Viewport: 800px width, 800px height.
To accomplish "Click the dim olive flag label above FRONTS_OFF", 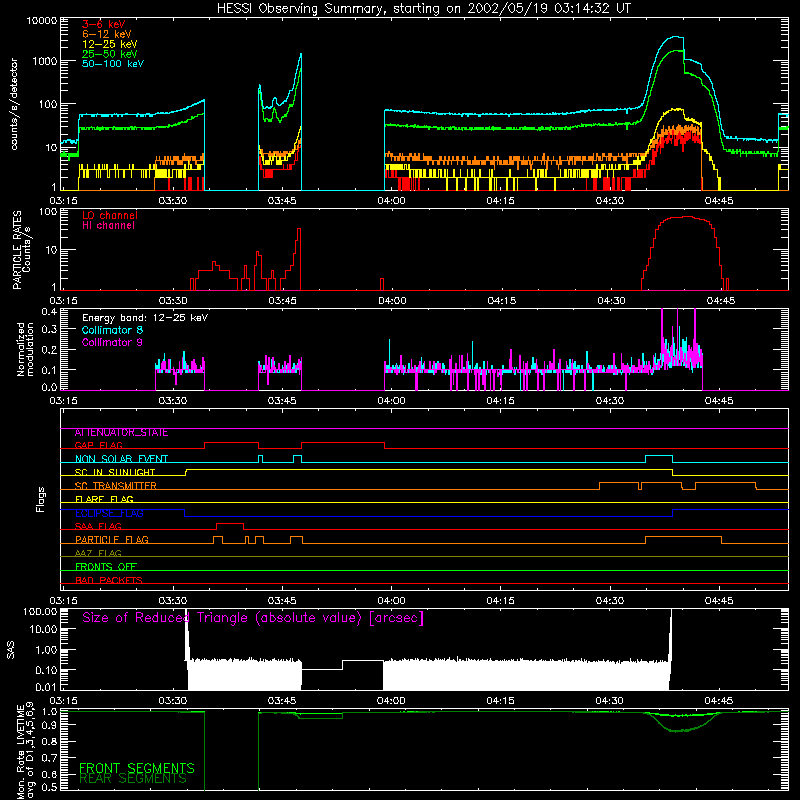I will click(x=98, y=554).
